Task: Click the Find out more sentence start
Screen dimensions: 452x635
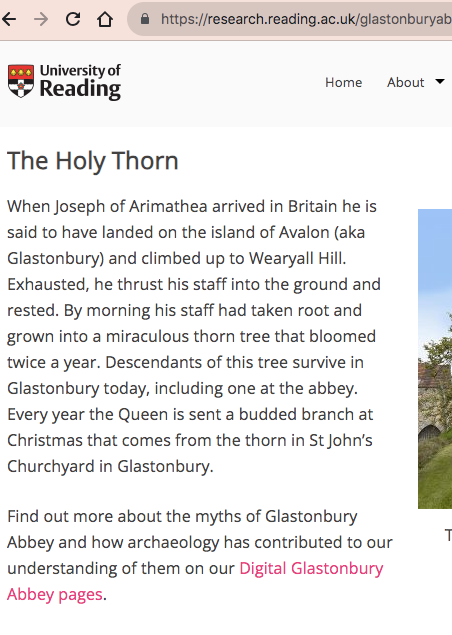Action: (58, 516)
